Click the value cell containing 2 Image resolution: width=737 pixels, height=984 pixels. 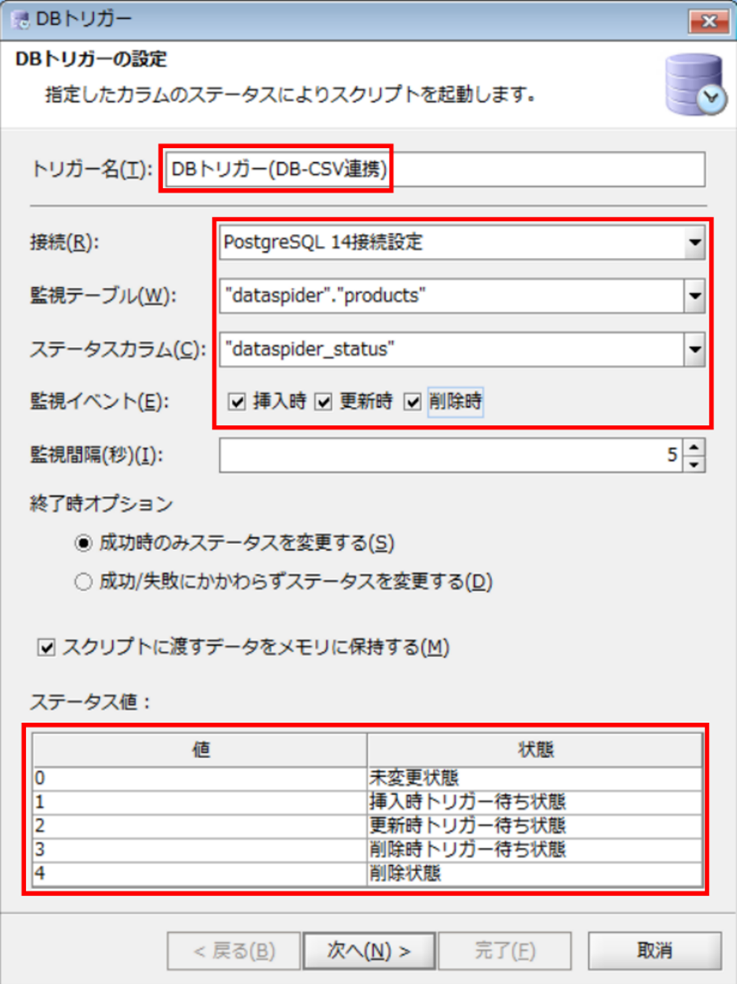pos(200,826)
